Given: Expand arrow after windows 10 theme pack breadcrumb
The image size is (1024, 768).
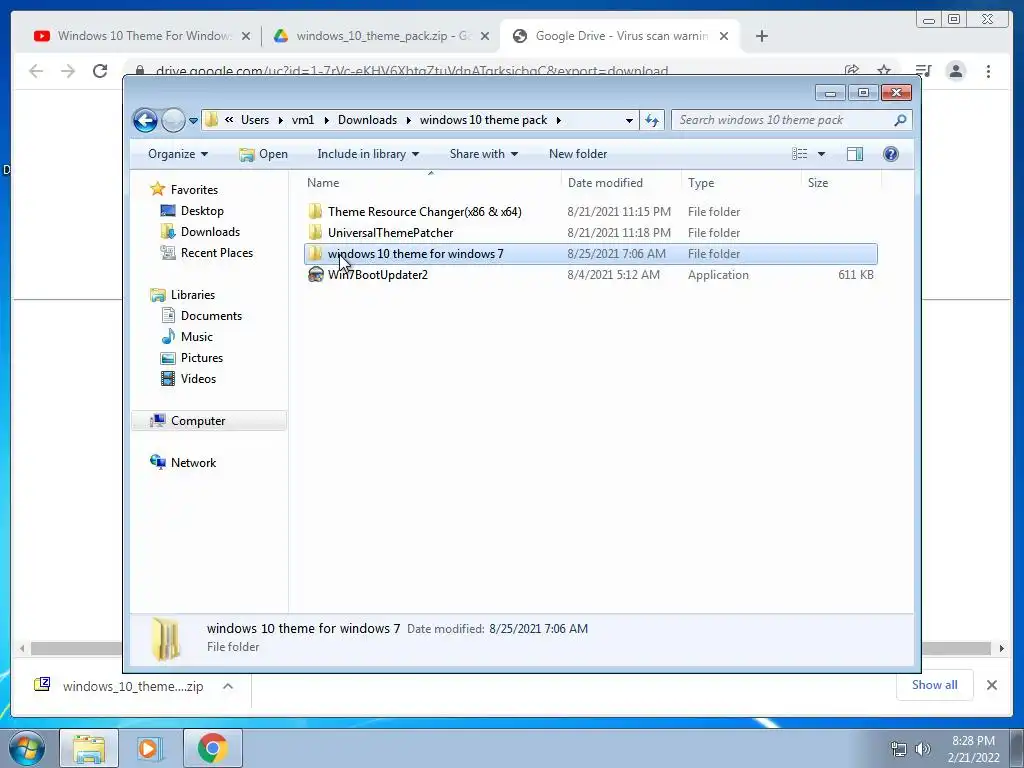Looking at the screenshot, I should 559,120.
